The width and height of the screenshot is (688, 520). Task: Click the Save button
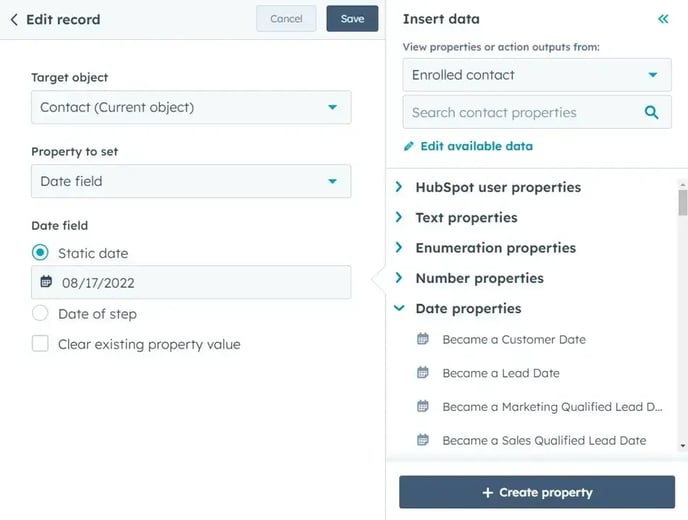352,19
